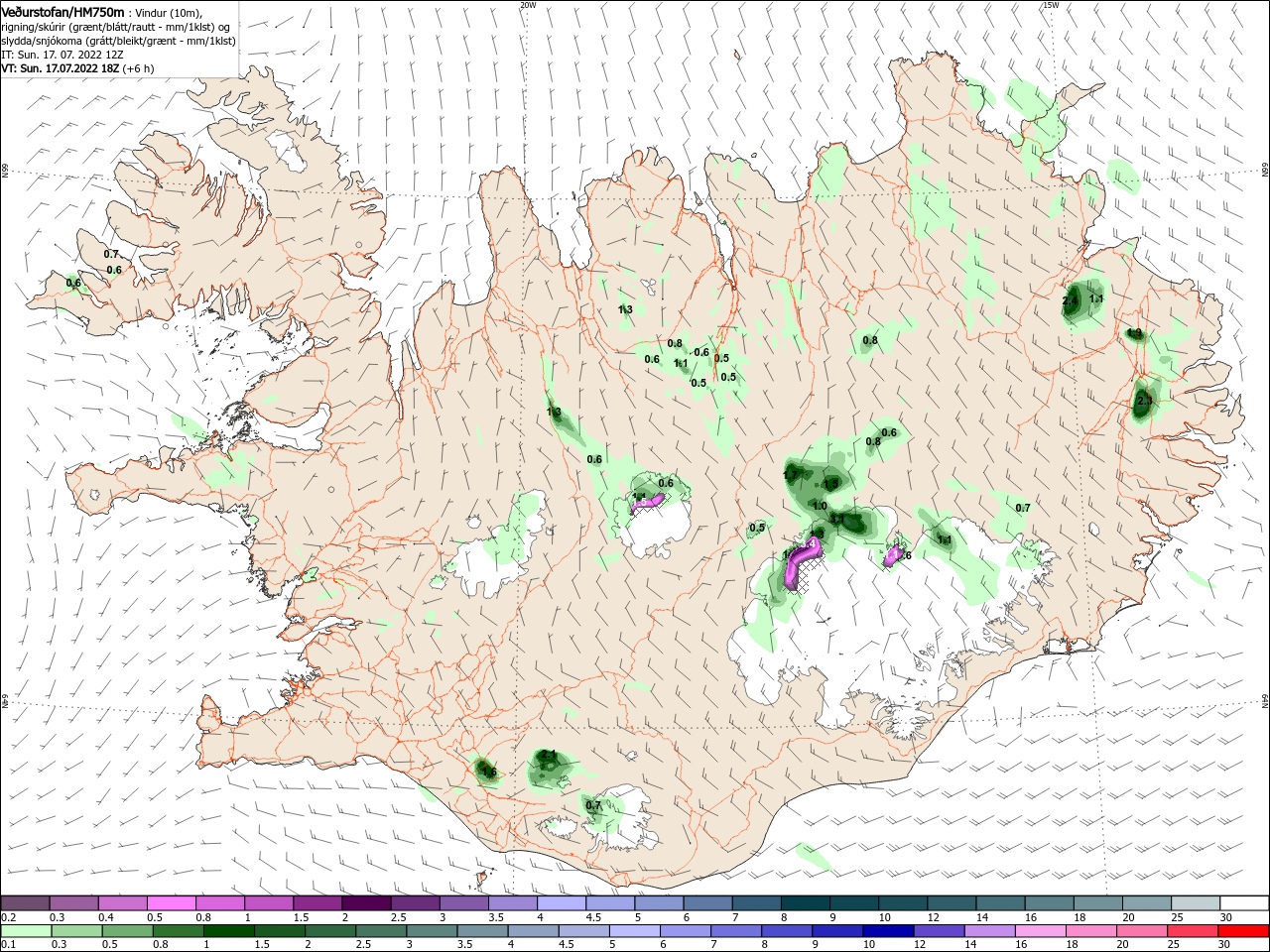Click the 20W longitude label at top

[528, 5]
